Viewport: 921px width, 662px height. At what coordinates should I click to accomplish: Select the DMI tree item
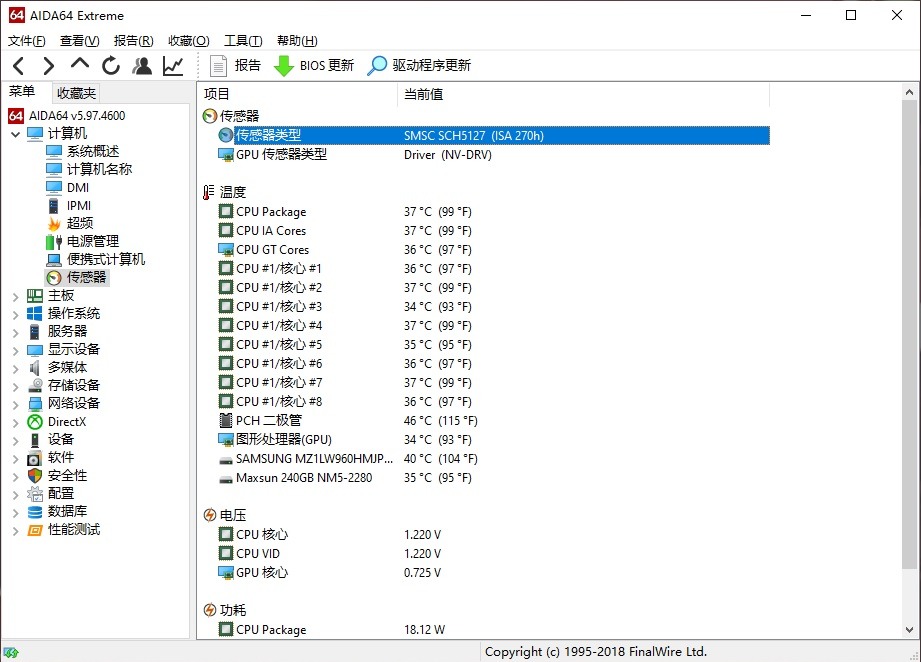click(x=78, y=187)
